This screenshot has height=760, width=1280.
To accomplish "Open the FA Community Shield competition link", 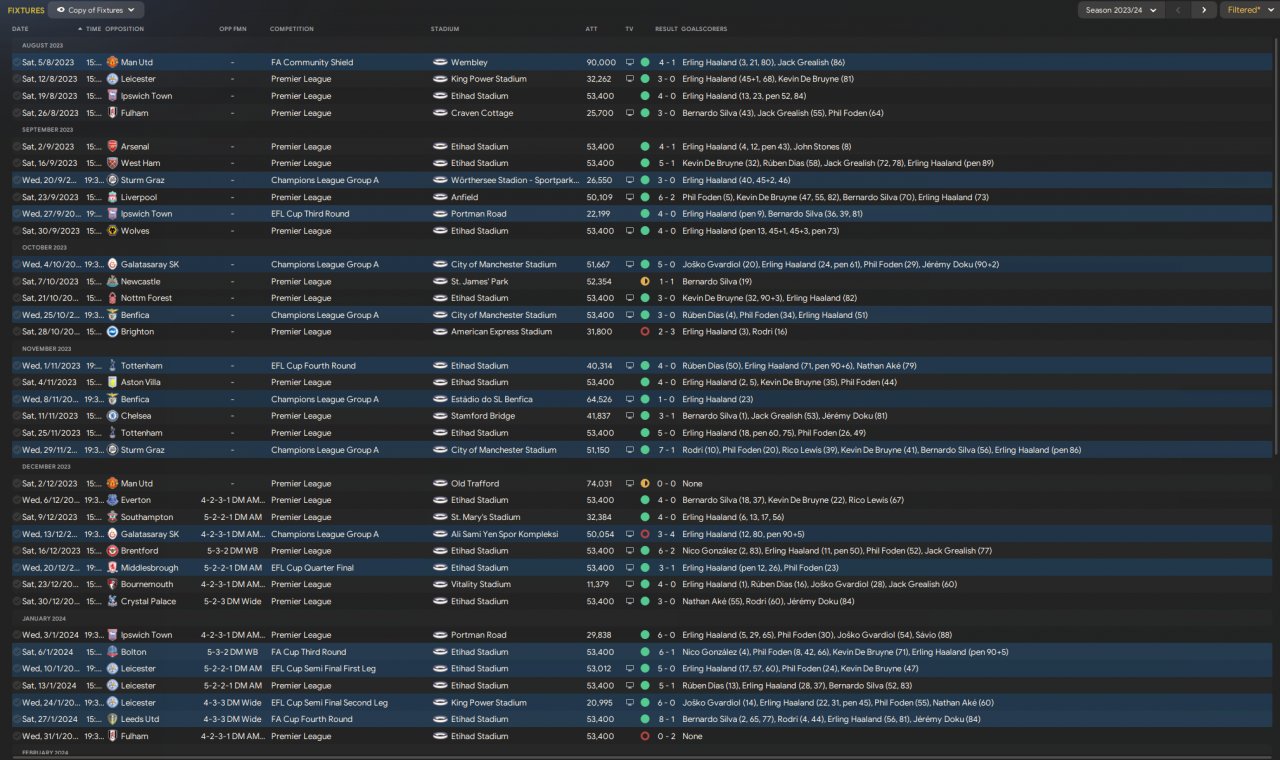I will point(312,62).
